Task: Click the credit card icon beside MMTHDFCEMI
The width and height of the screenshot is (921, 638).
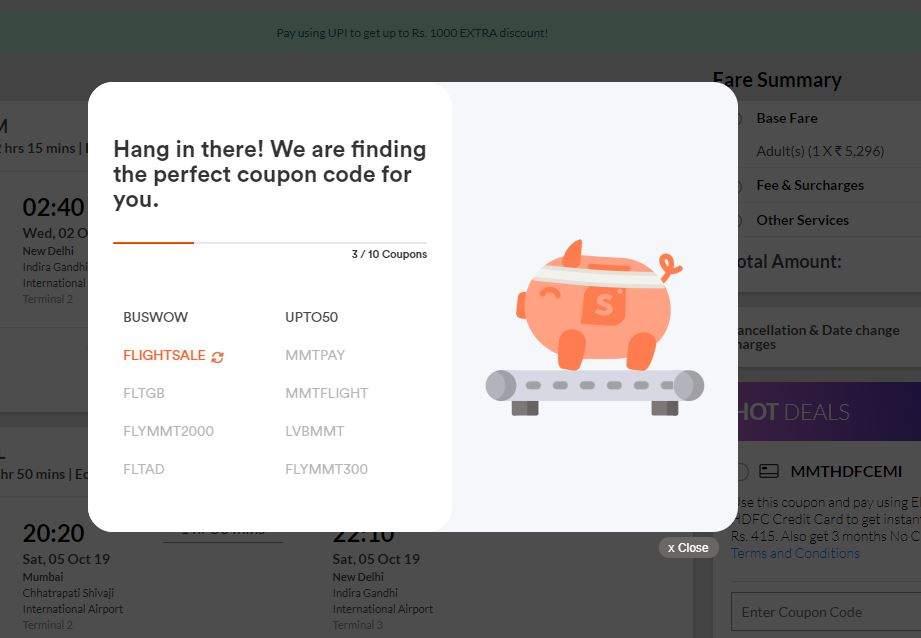Action: tap(769, 471)
